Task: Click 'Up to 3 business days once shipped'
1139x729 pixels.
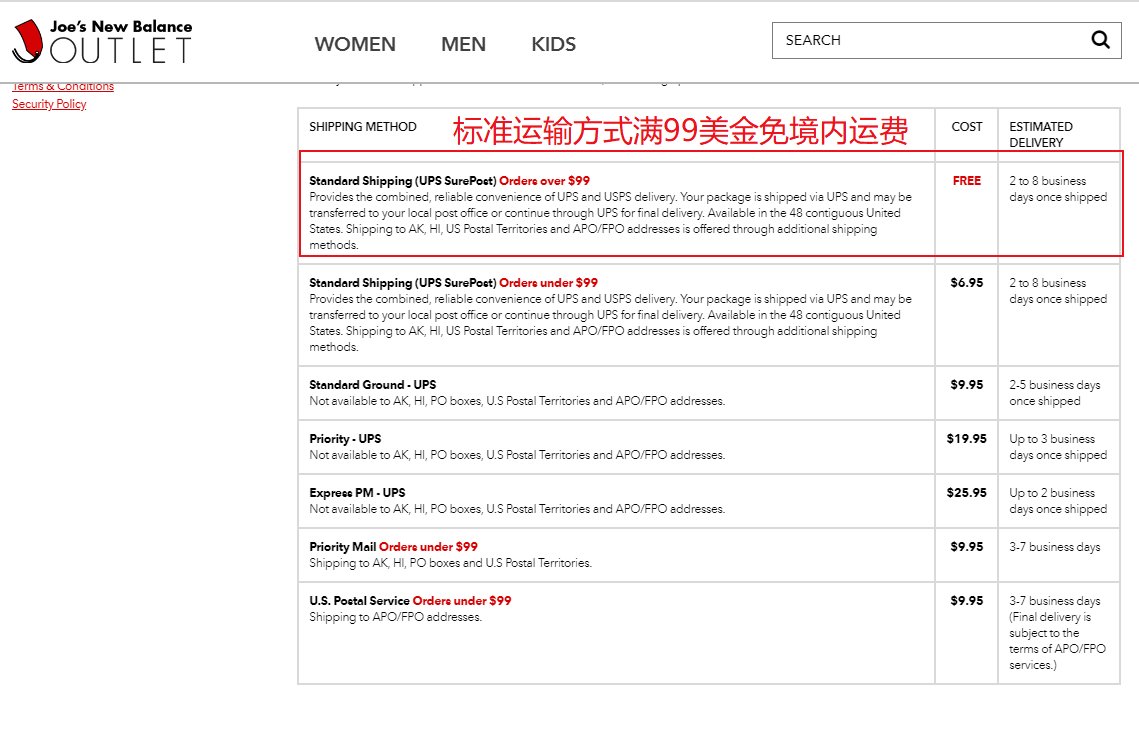Action: [1058, 447]
